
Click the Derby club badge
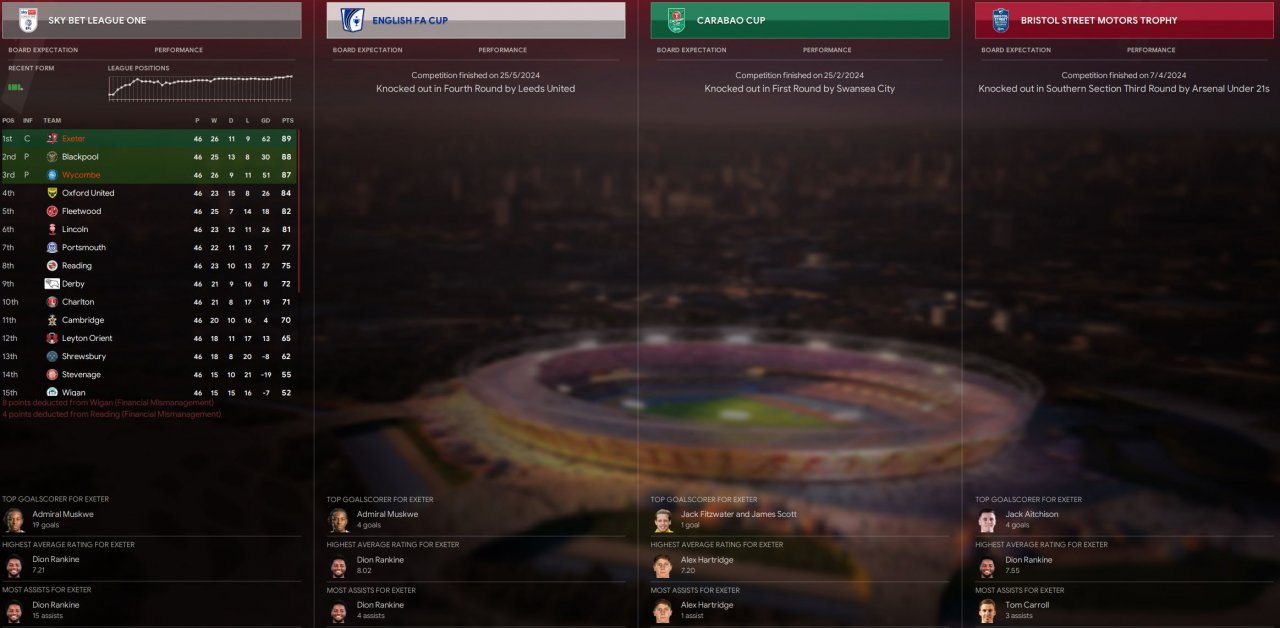pos(52,284)
